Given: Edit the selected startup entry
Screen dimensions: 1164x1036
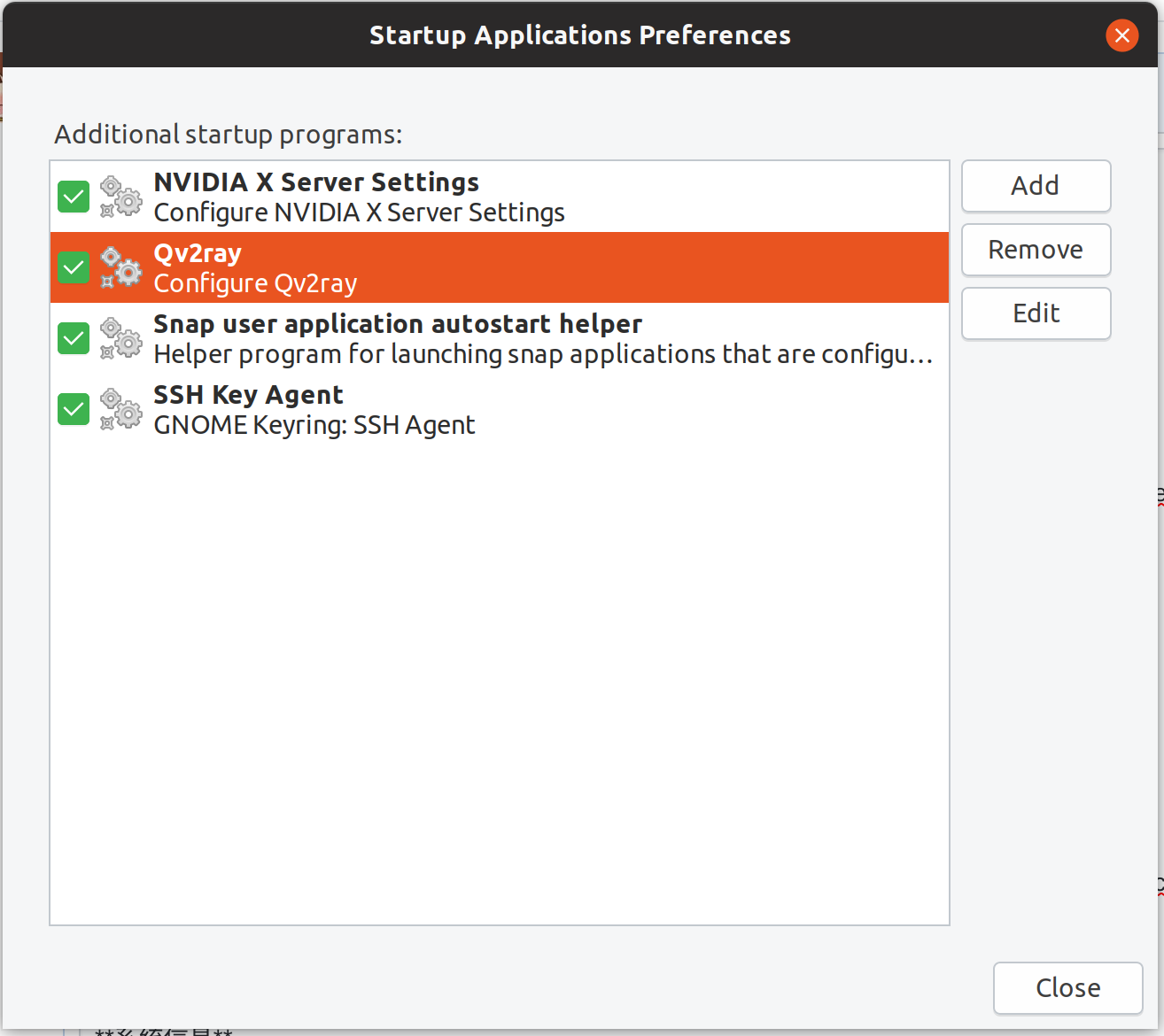Looking at the screenshot, I should coord(1036,313).
